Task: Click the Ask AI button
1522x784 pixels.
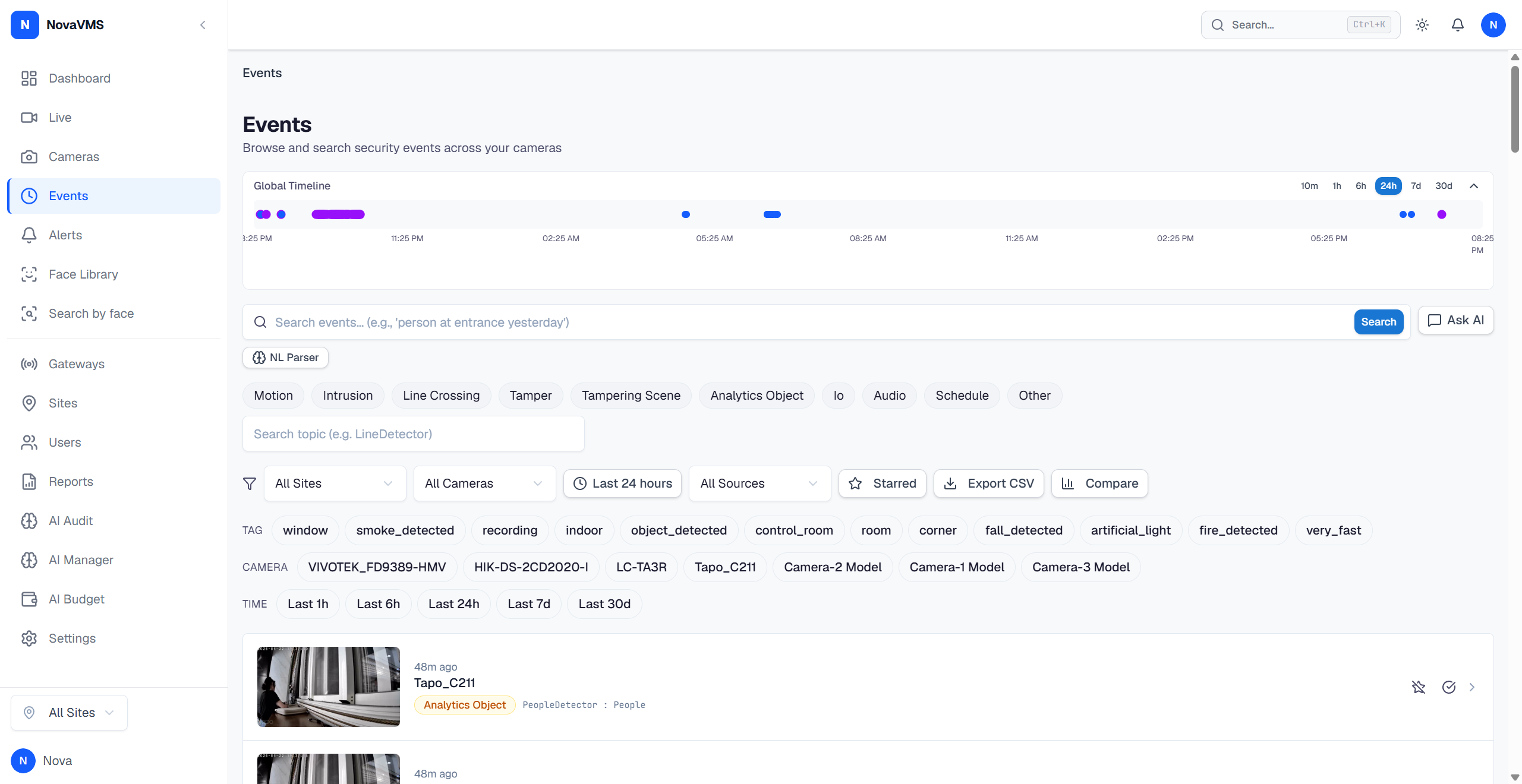Action: point(1456,320)
